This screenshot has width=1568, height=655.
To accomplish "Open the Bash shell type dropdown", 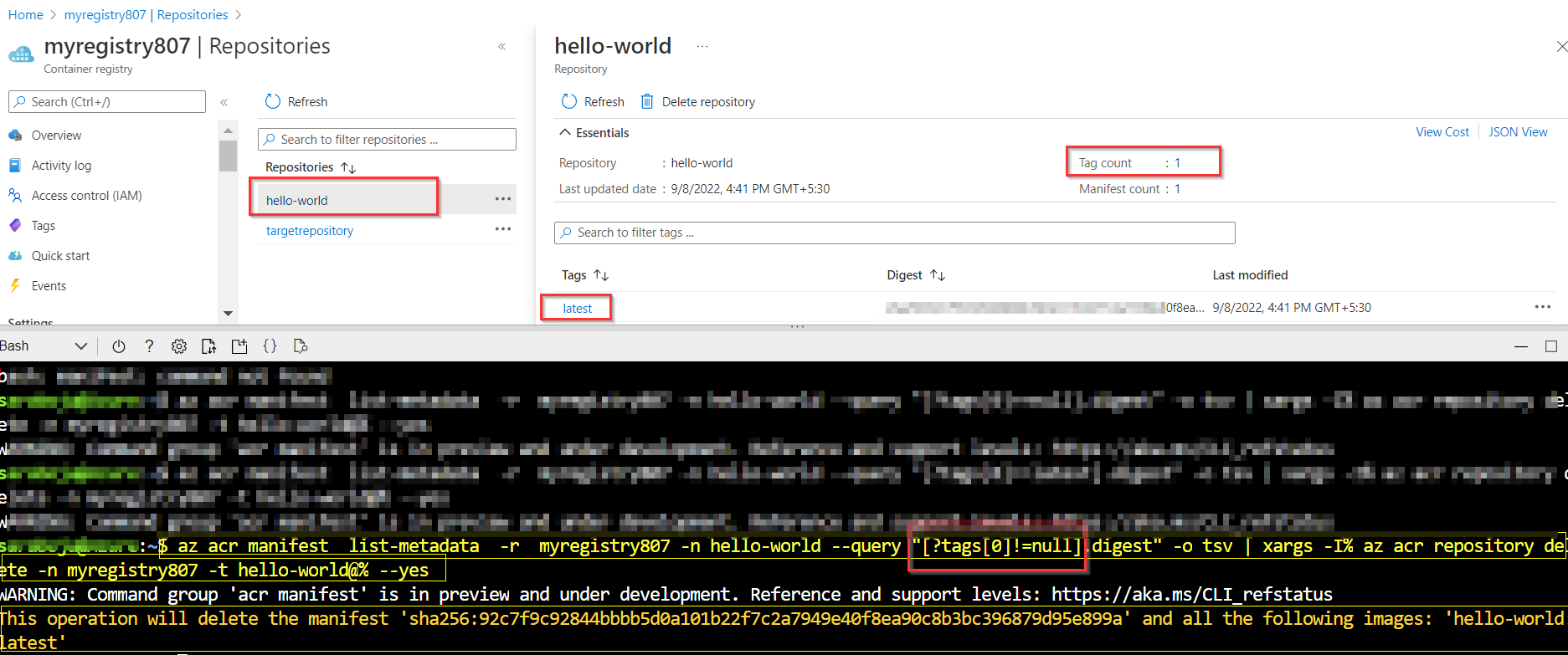I will coord(44,346).
